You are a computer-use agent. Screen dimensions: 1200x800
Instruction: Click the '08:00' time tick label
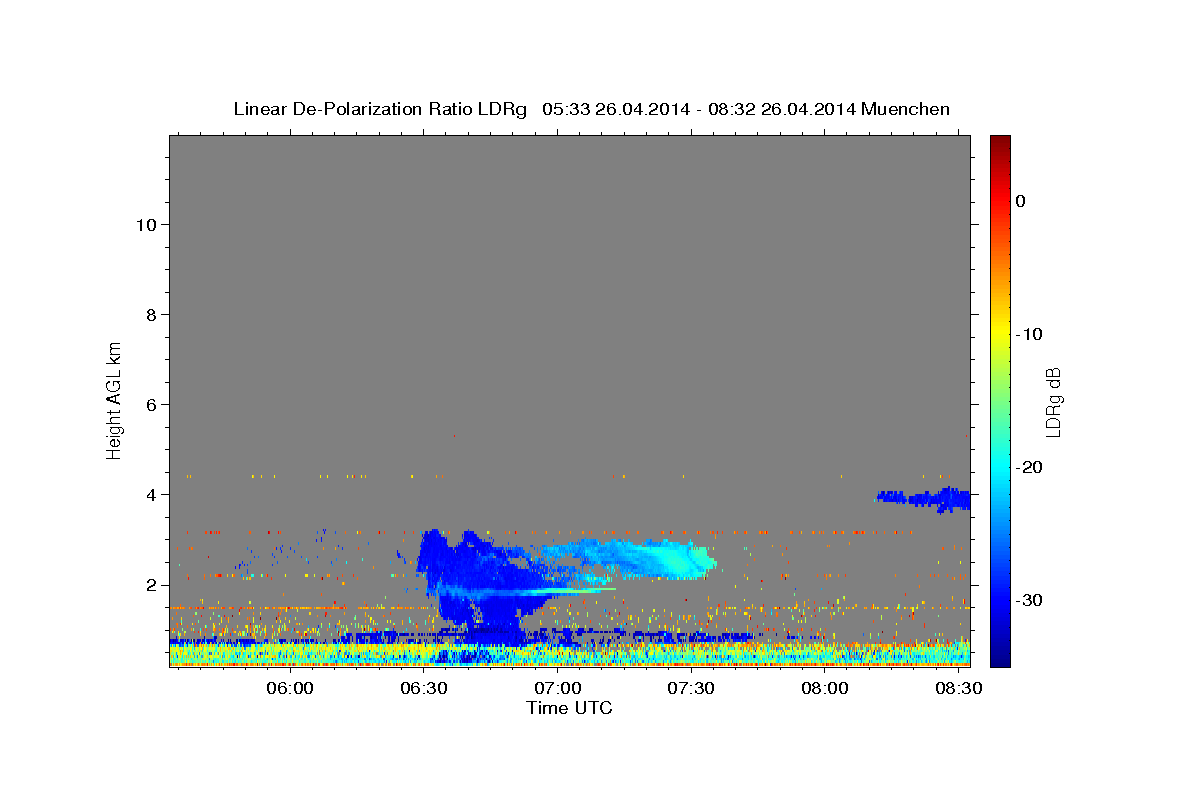(825, 689)
